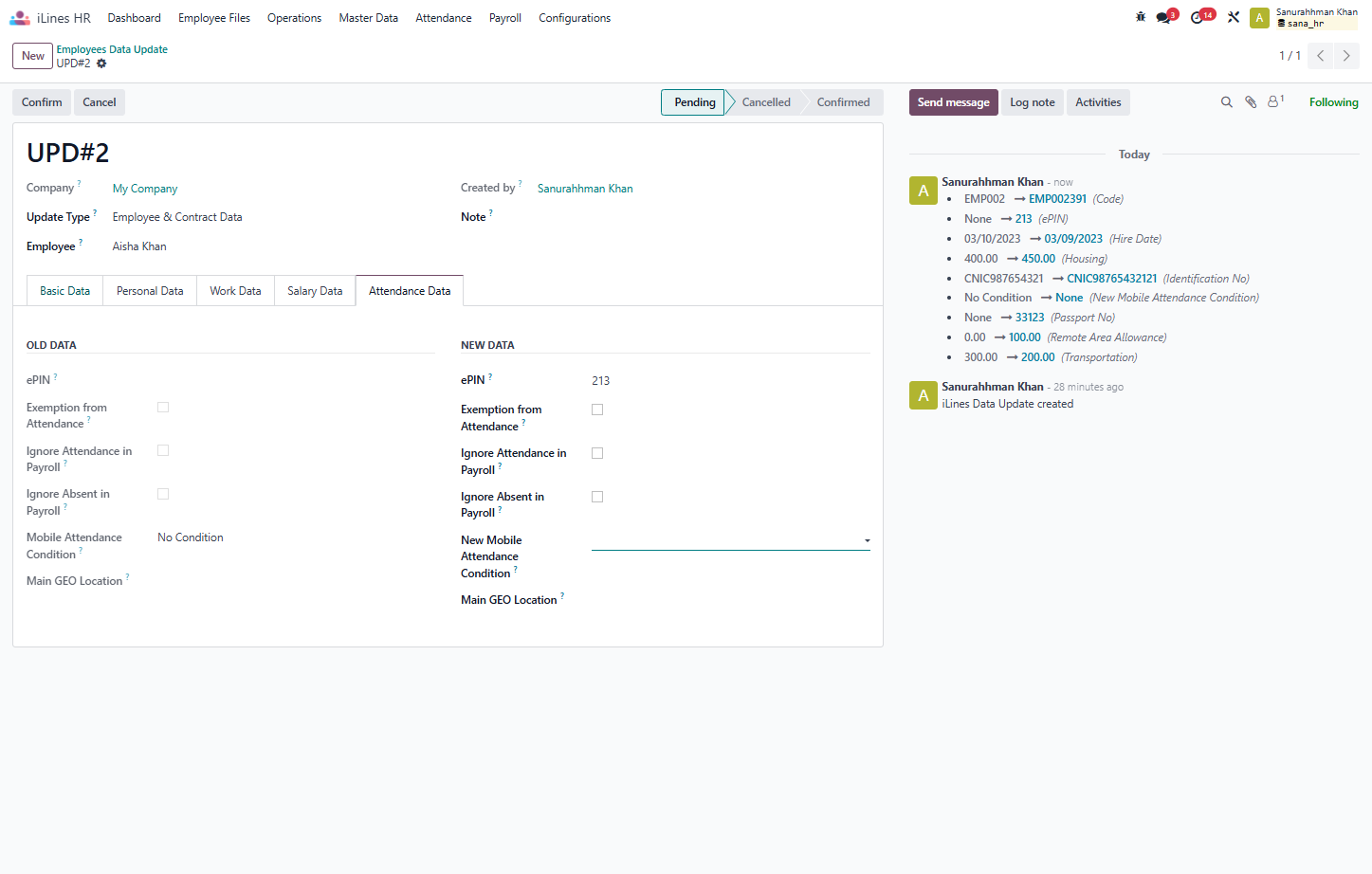Attach a file with paperclip icon
This screenshot has height=874, width=1372.
(1251, 102)
